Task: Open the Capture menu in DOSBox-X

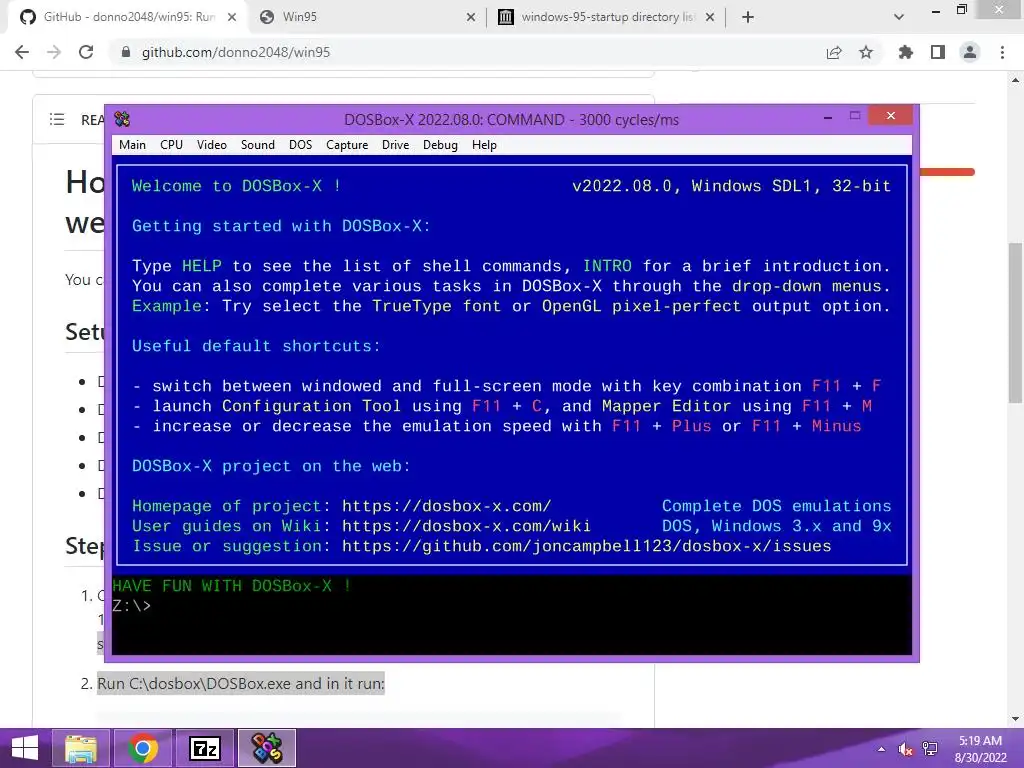Action: pos(347,145)
